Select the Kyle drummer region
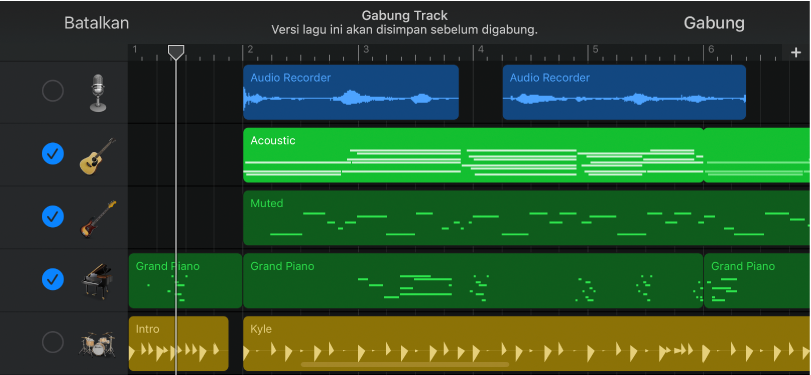Screen dimensions: 811x375 tap(527, 343)
